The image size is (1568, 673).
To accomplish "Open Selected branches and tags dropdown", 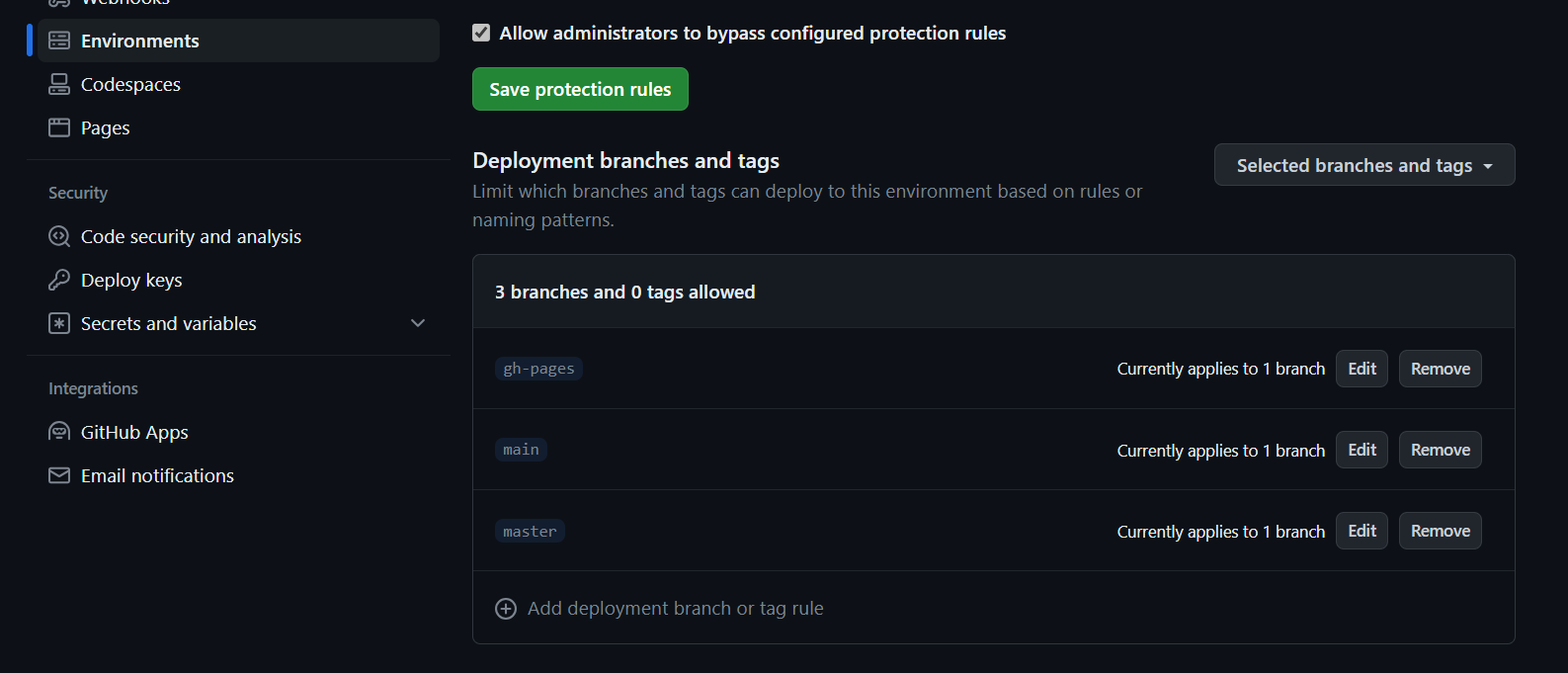I will click(1363, 165).
